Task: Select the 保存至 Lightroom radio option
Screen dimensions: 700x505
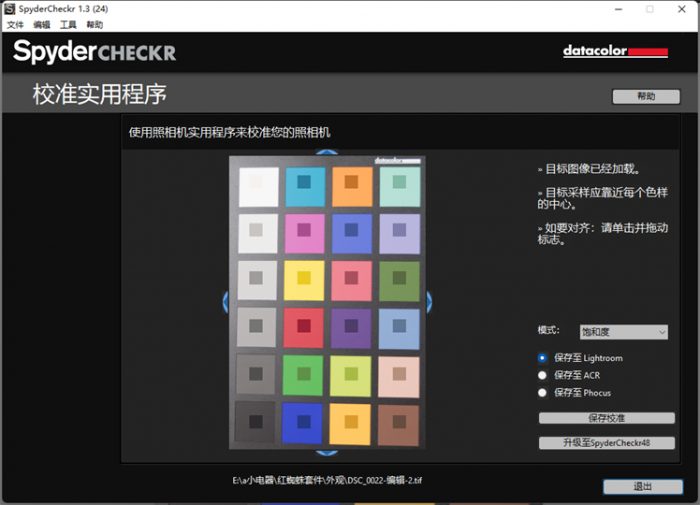Action: pyautogui.click(x=543, y=358)
